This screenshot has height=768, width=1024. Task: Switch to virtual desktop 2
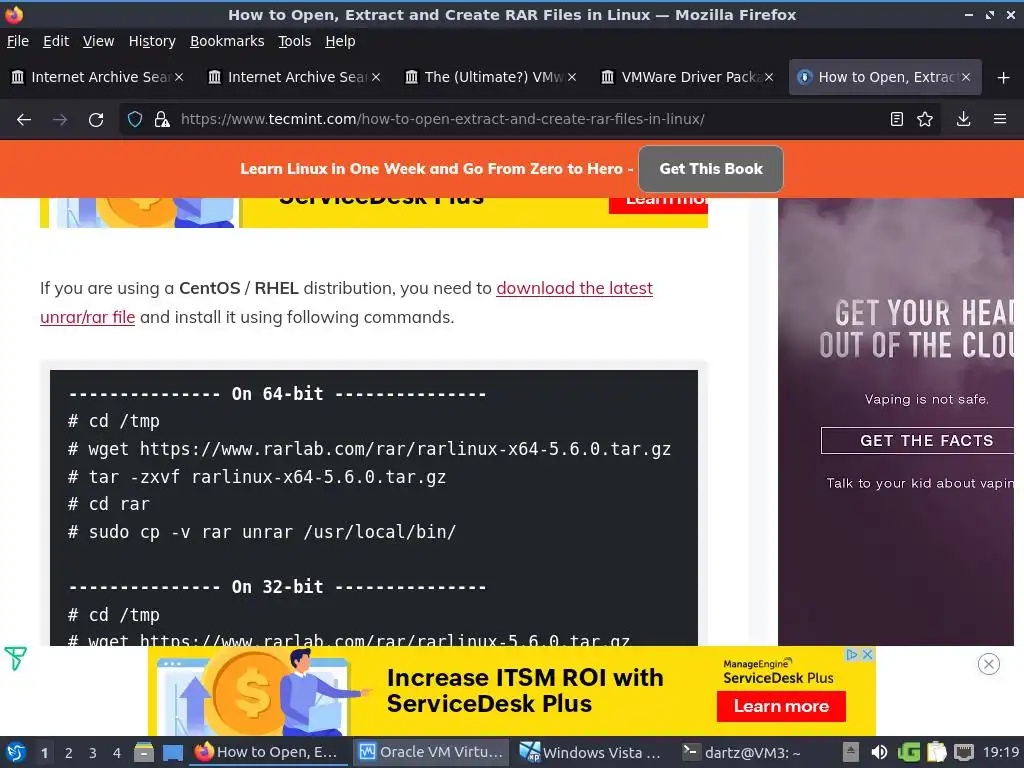(69, 753)
